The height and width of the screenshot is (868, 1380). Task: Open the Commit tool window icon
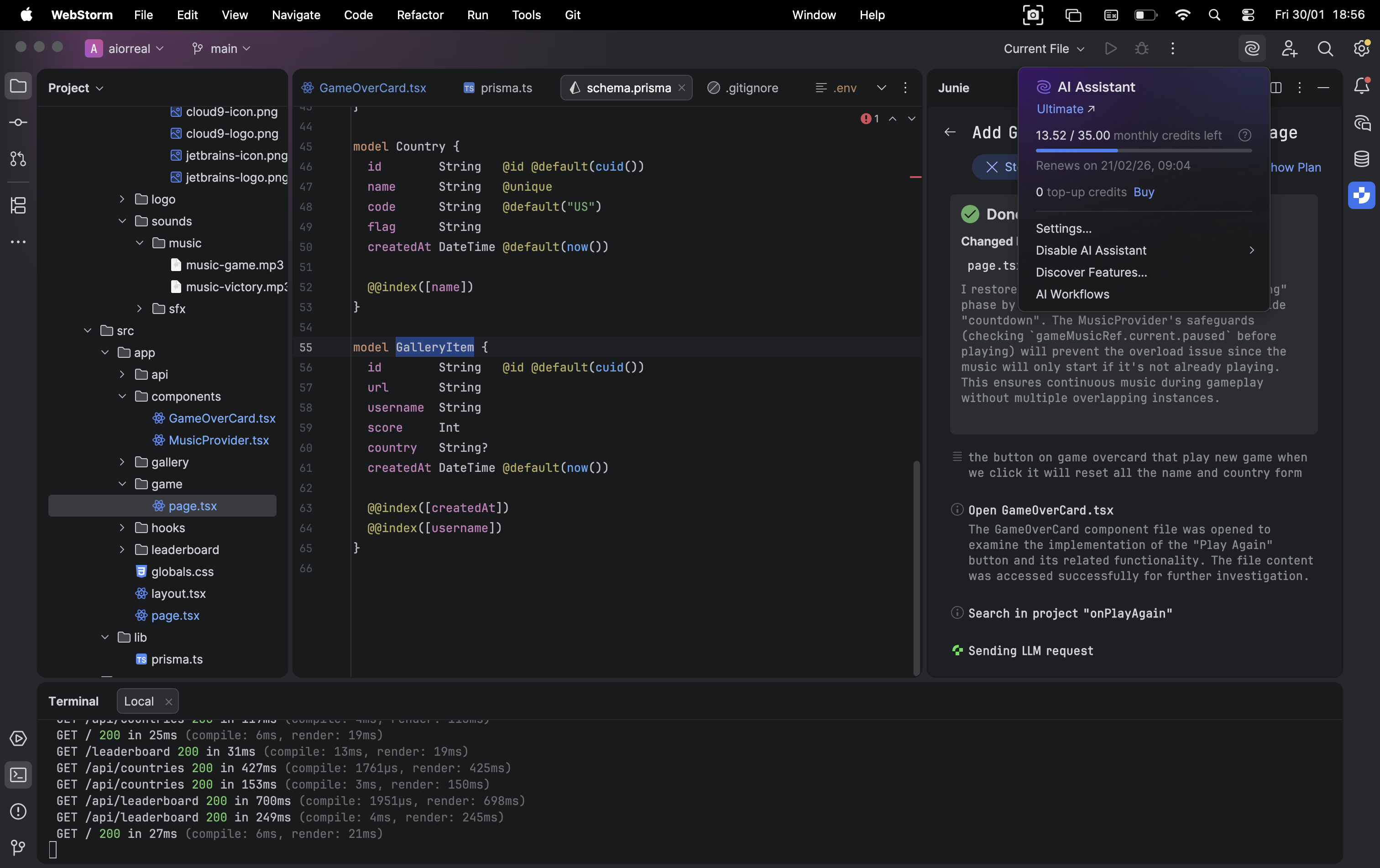[x=18, y=123]
